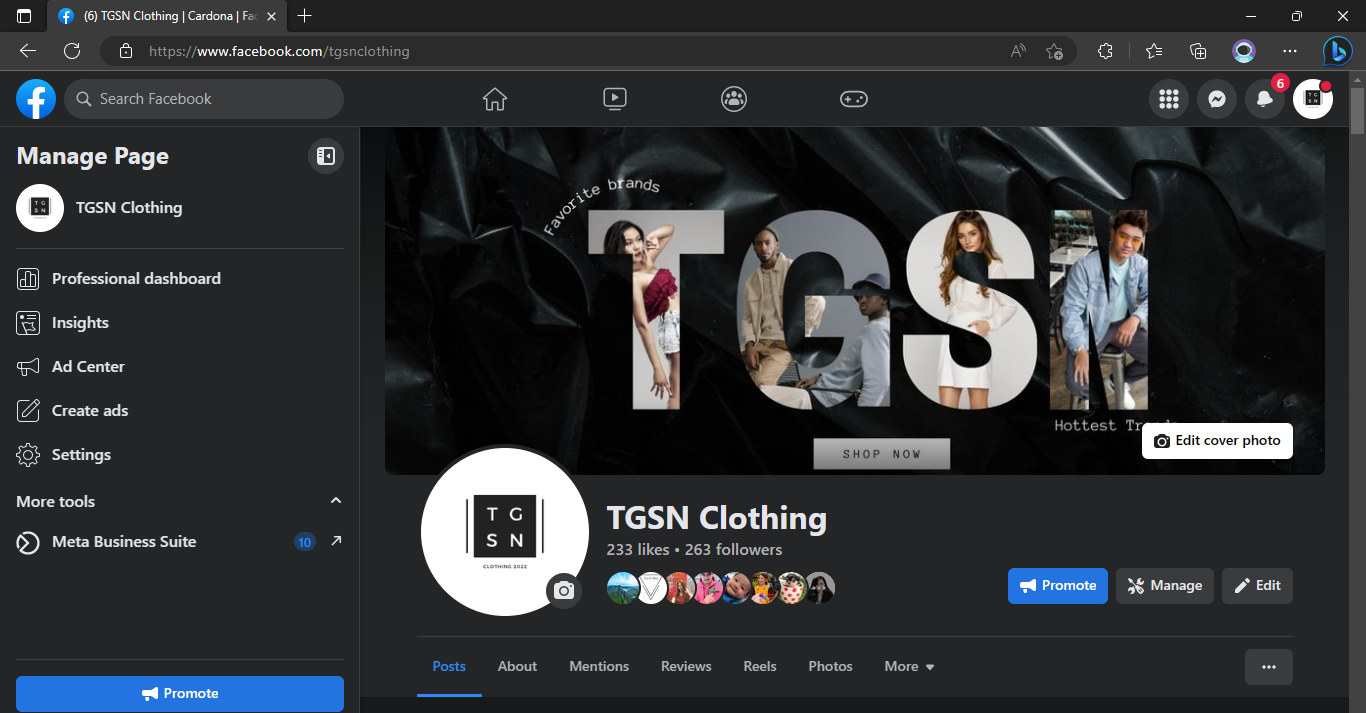Image resolution: width=1366 pixels, height=713 pixels.
Task: Open the Bing sidebar icon
Action: (1338, 51)
